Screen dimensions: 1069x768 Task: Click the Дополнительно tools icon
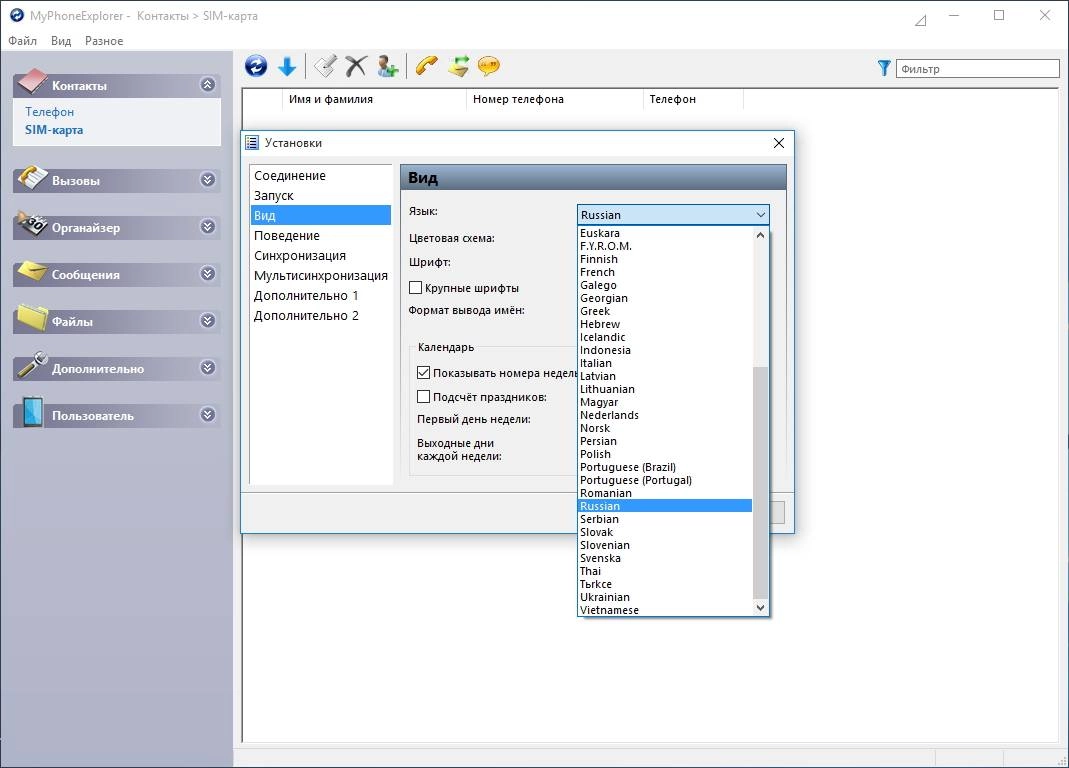[x=32, y=365]
